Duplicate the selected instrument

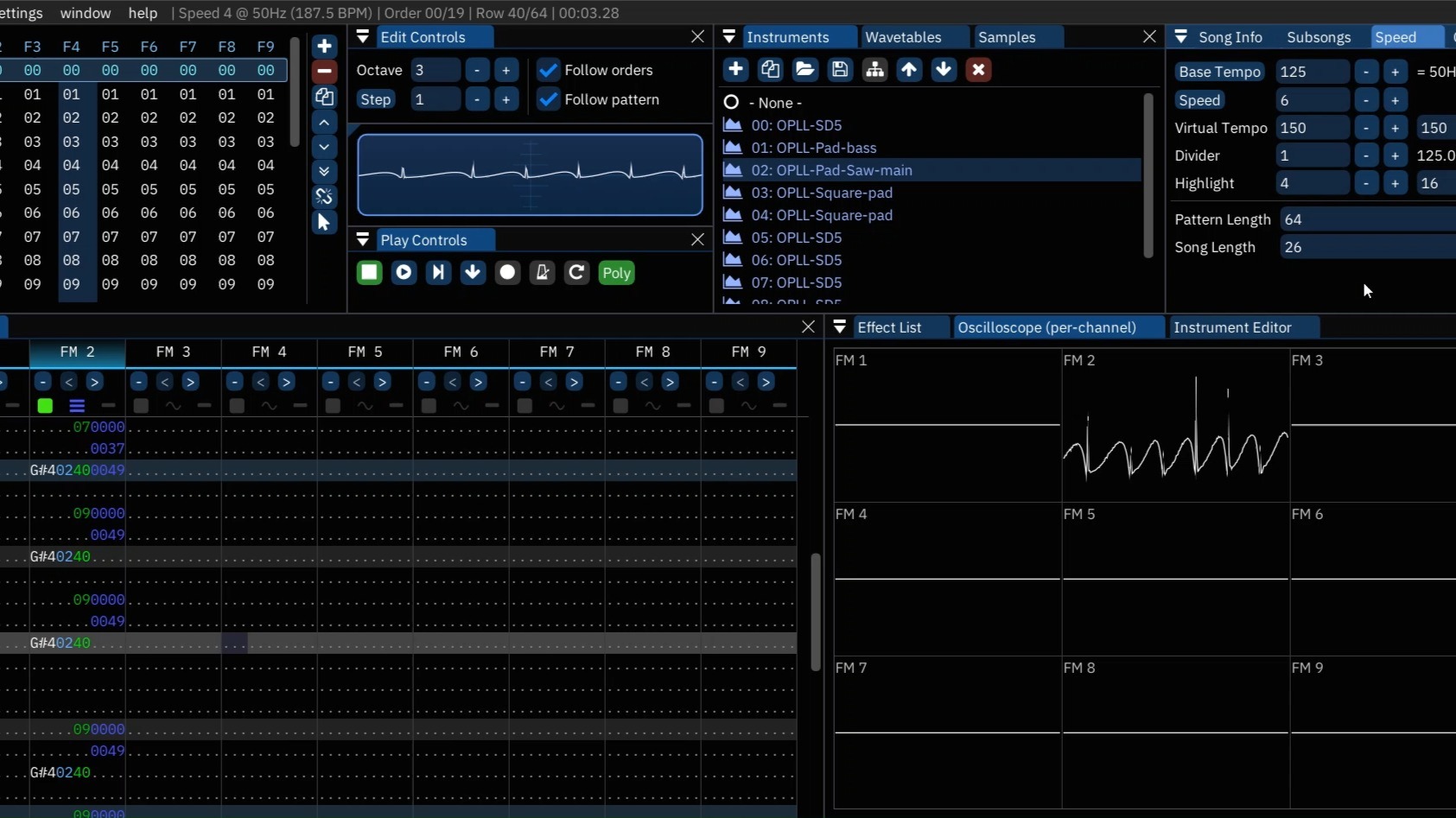tap(770, 70)
